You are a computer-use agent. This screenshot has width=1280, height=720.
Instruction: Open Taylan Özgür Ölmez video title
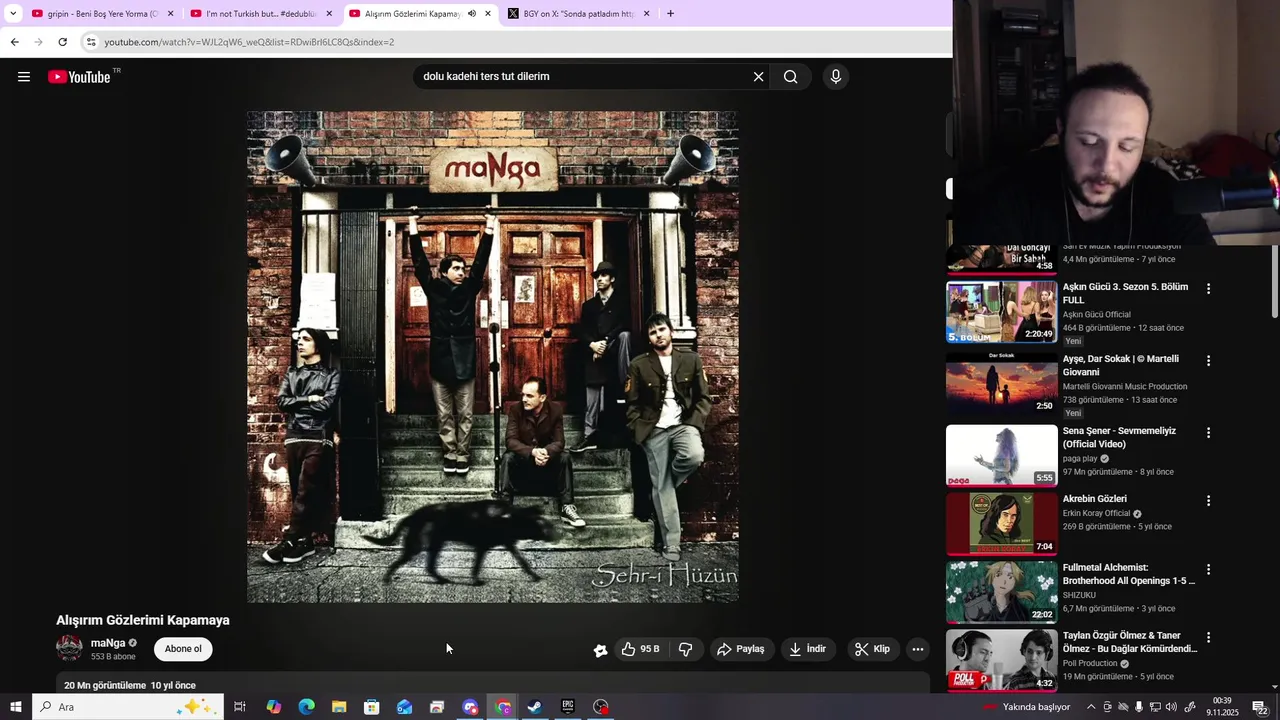[1129, 642]
